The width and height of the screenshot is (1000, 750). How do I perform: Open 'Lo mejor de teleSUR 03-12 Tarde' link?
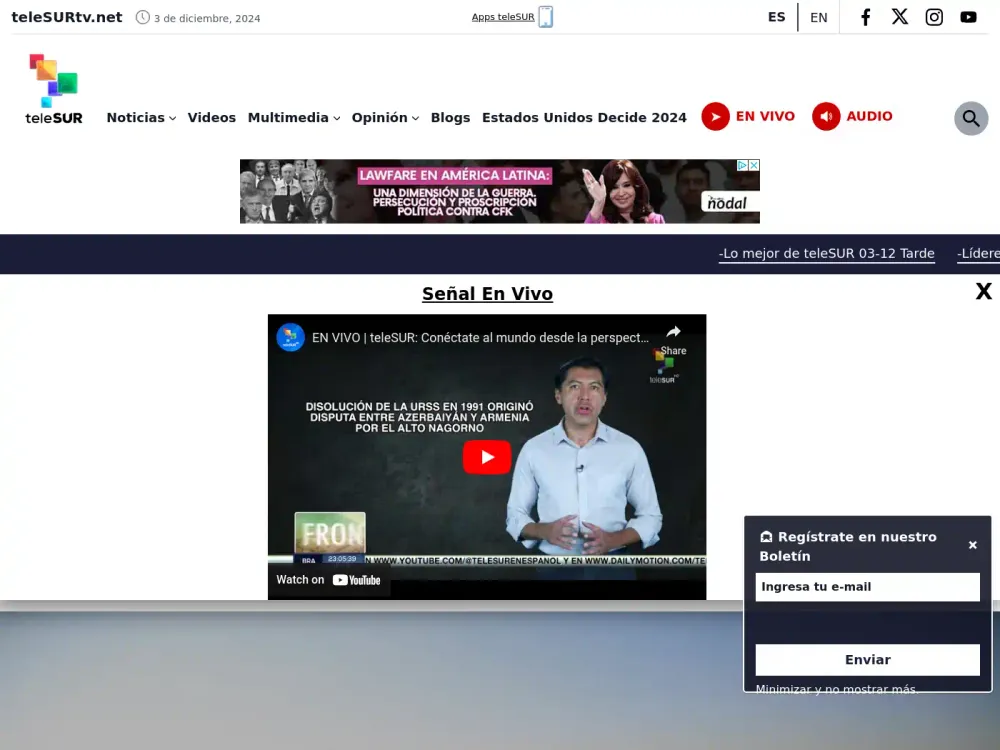827,253
